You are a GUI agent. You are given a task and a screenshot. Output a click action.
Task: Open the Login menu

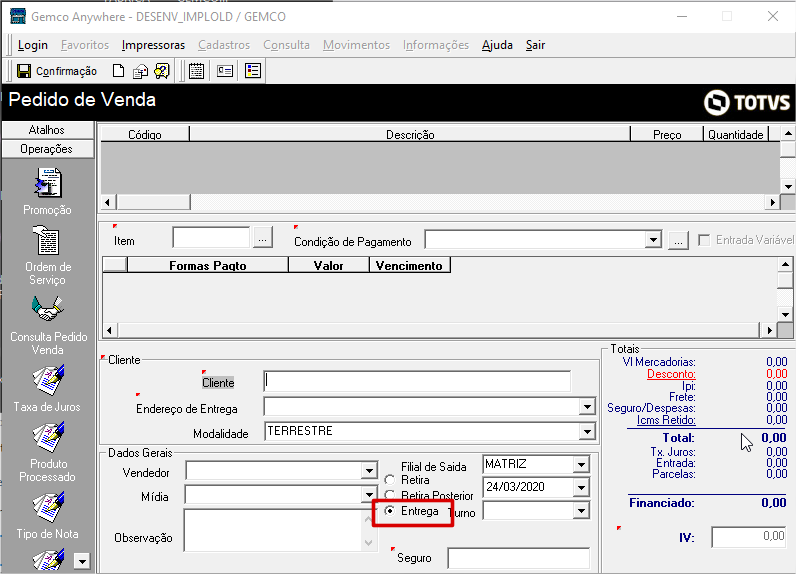click(32, 45)
